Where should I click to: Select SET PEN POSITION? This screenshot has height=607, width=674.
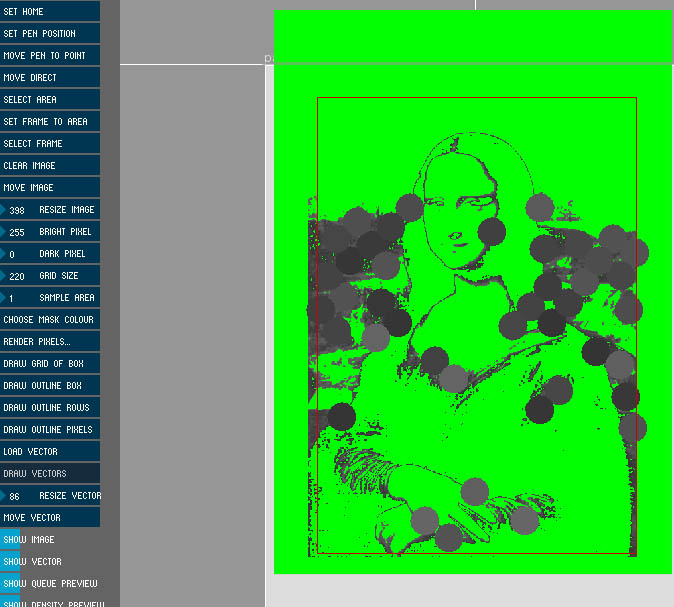tap(50, 33)
